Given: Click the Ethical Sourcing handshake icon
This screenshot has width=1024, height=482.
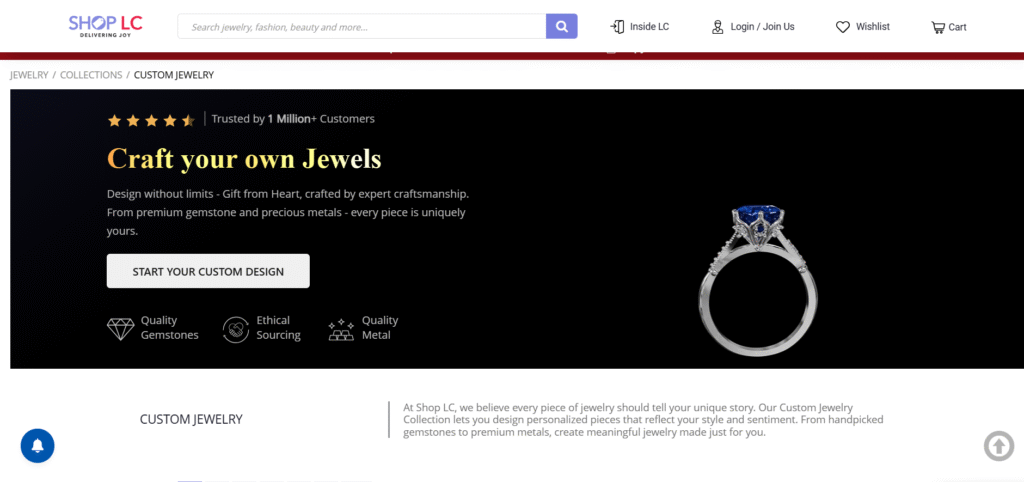Looking at the screenshot, I should [236, 329].
